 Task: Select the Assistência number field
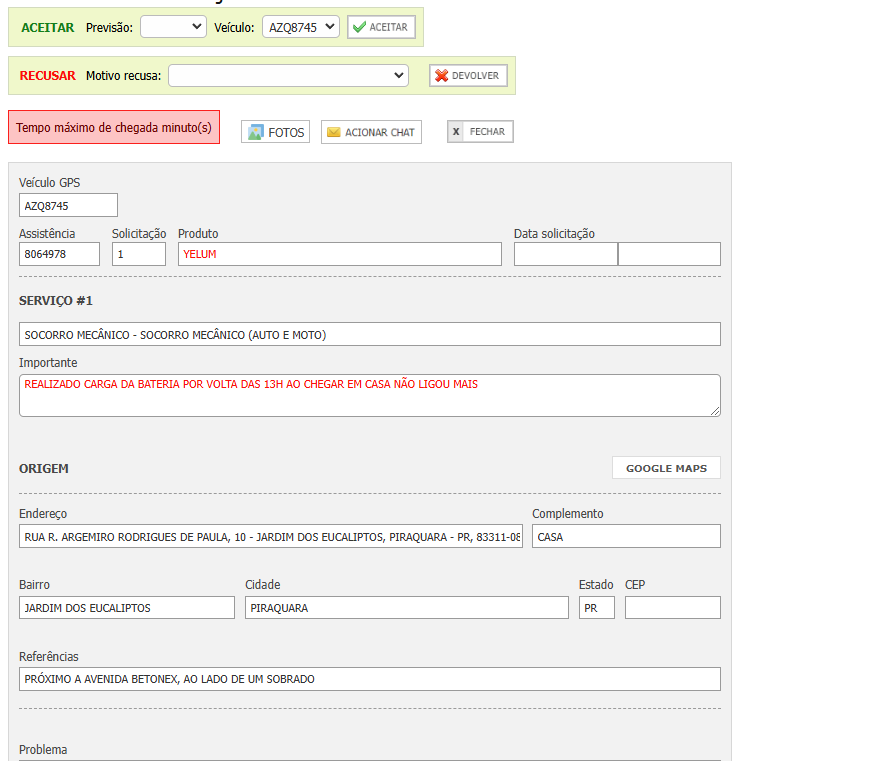click(x=59, y=254)
